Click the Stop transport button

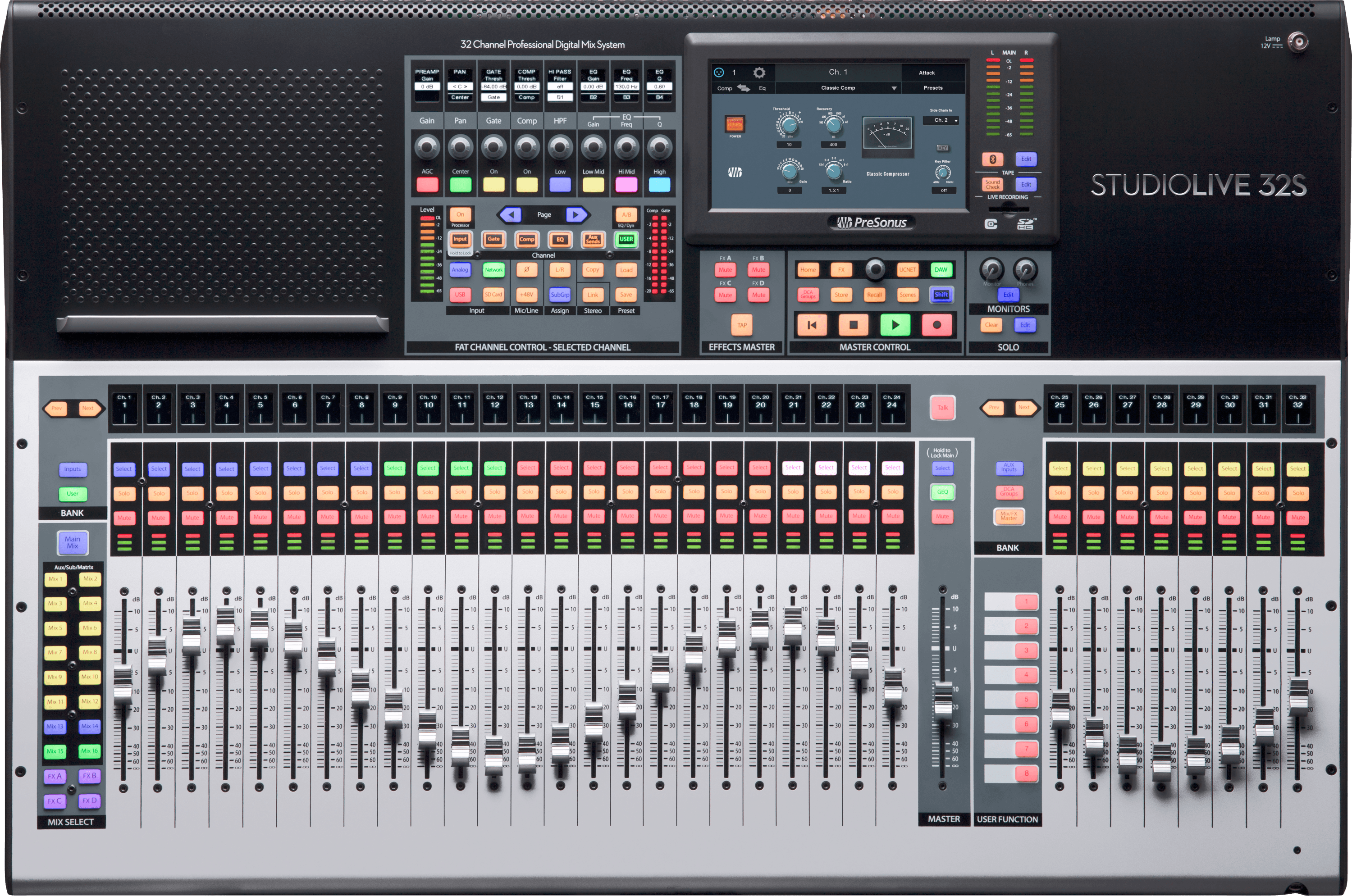853,325
